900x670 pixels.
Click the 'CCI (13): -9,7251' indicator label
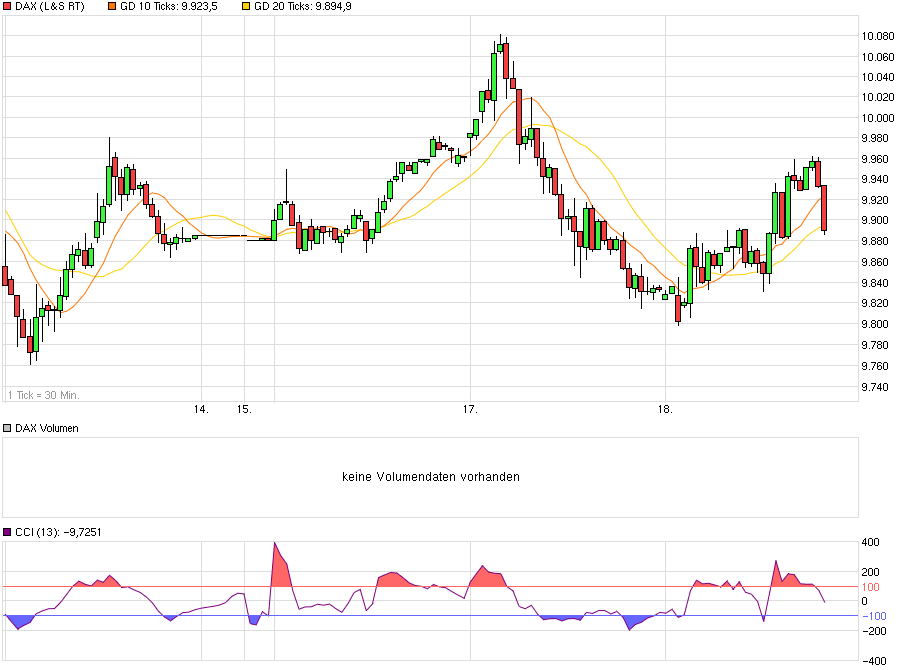[58, 532]
